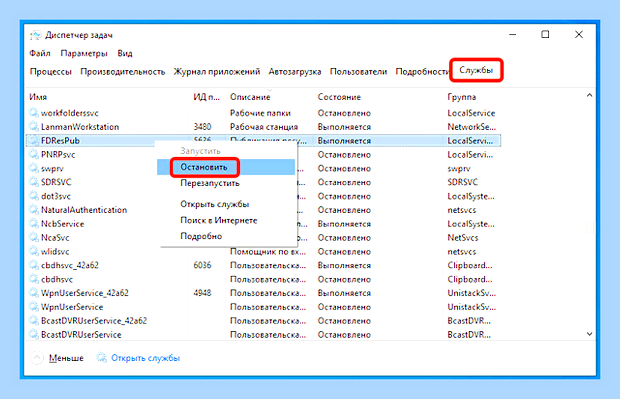This screenshot has width=620, height=399.
Task: Click the scrollbar down arrow
Action: (x=589, y=334)
